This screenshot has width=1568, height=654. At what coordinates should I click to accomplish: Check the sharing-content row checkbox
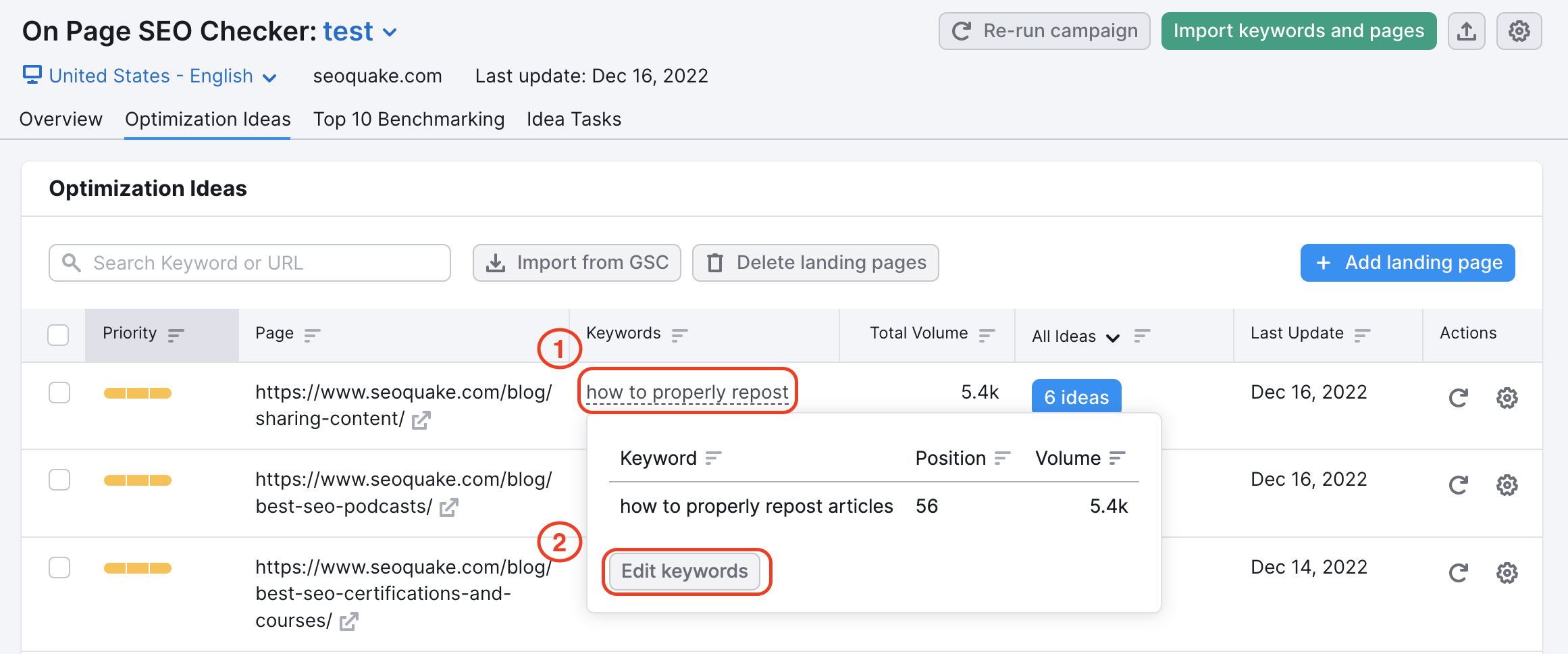point(59,393)
